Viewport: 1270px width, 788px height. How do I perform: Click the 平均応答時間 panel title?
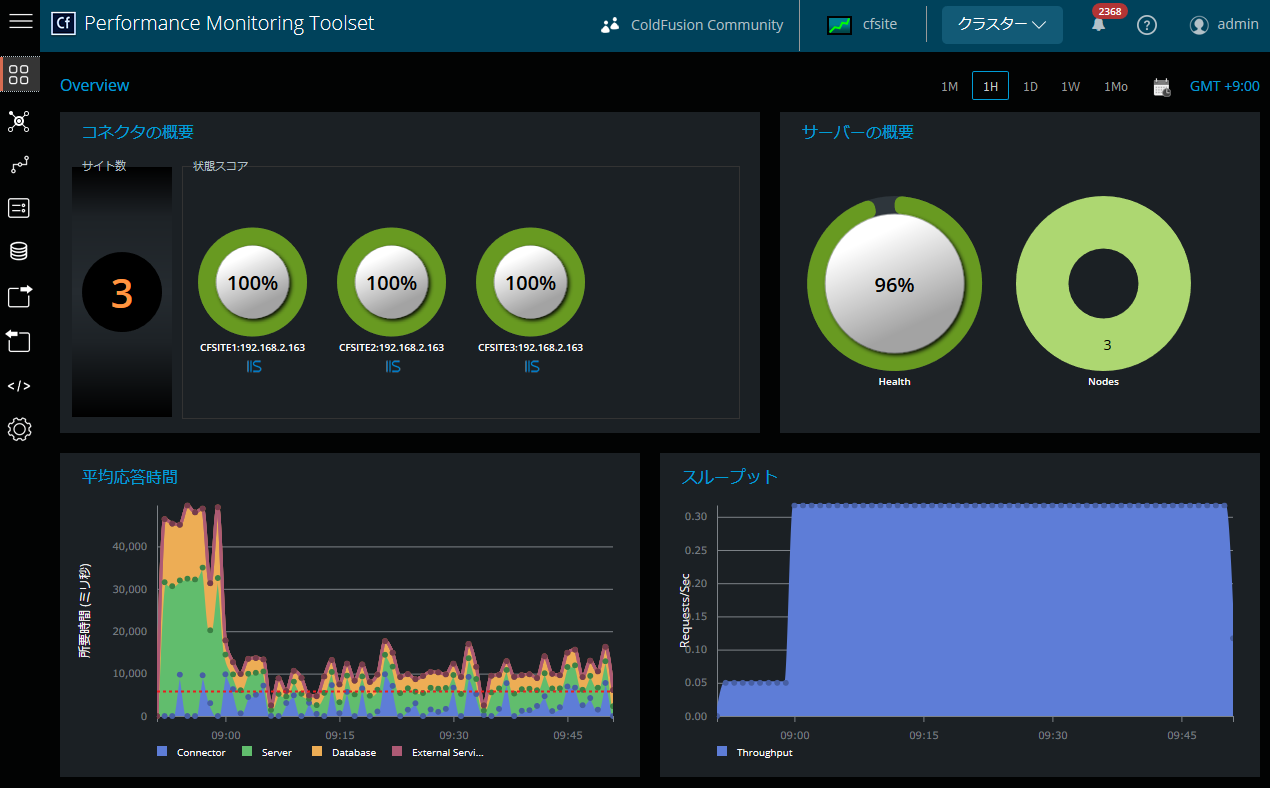pos(130,477)
